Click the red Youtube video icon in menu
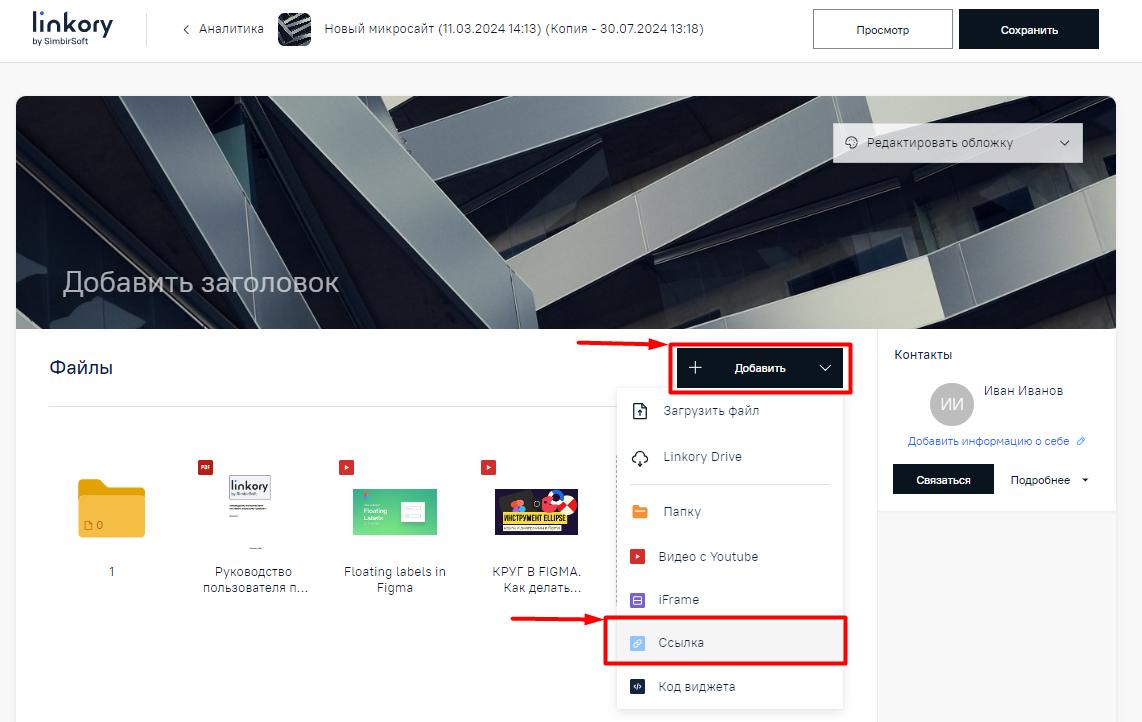This screenshot has width=1142, height=722. [x=638, y=557]
